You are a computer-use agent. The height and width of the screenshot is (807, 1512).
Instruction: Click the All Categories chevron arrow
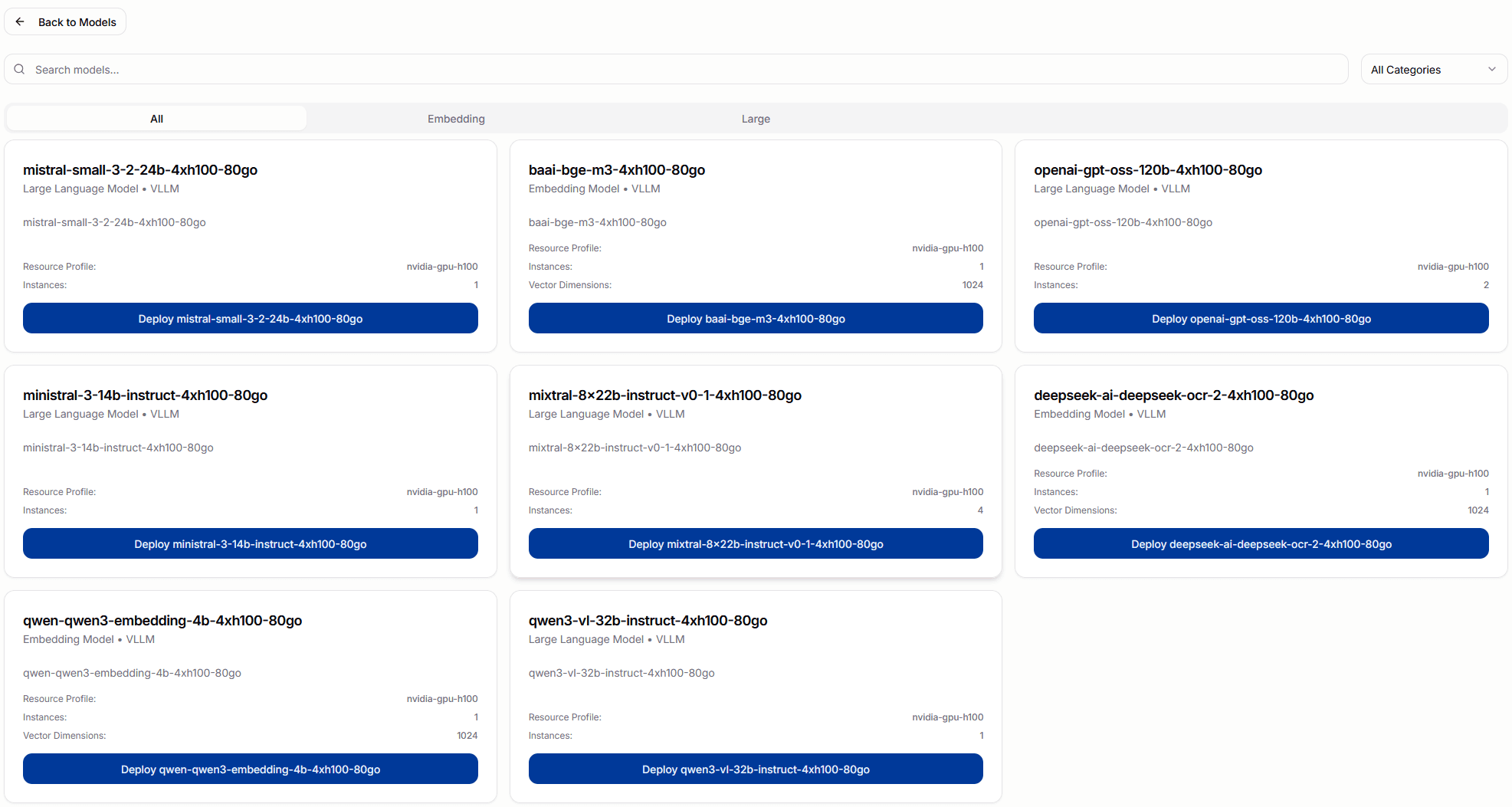tap(1492, 69)
